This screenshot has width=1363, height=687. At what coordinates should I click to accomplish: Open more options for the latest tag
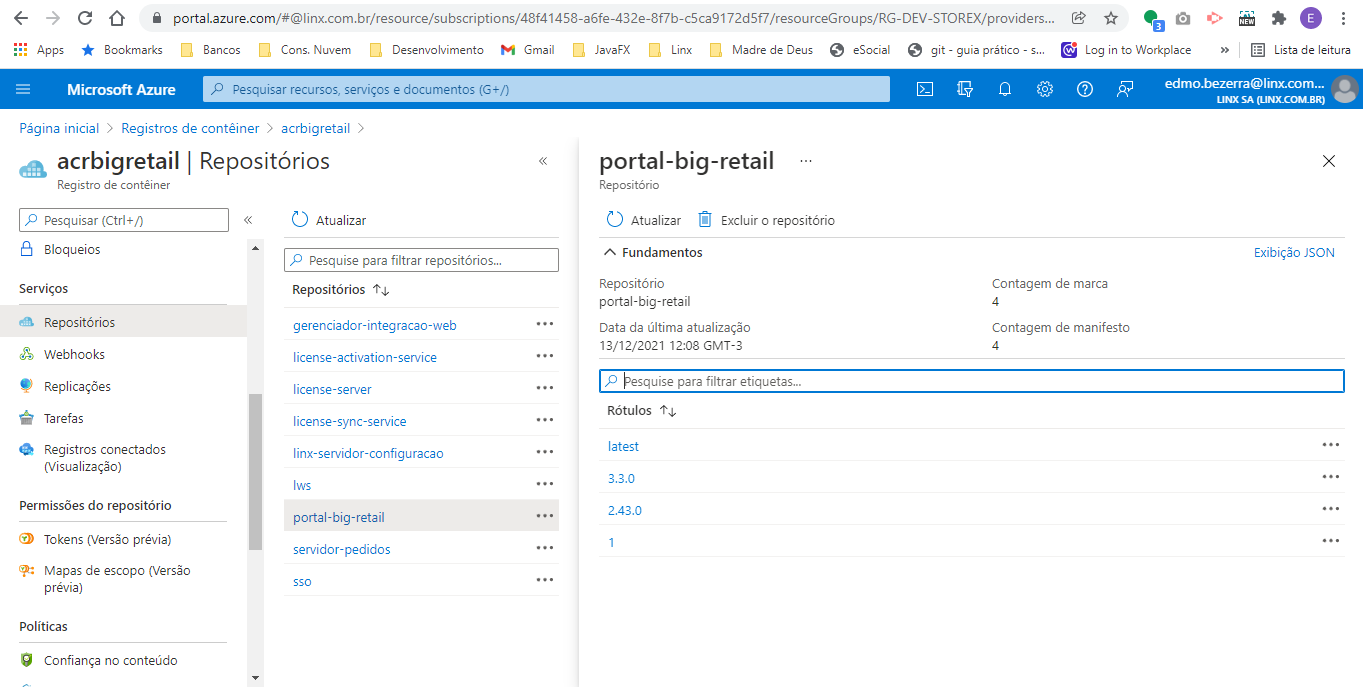(x=1330, y=445)
